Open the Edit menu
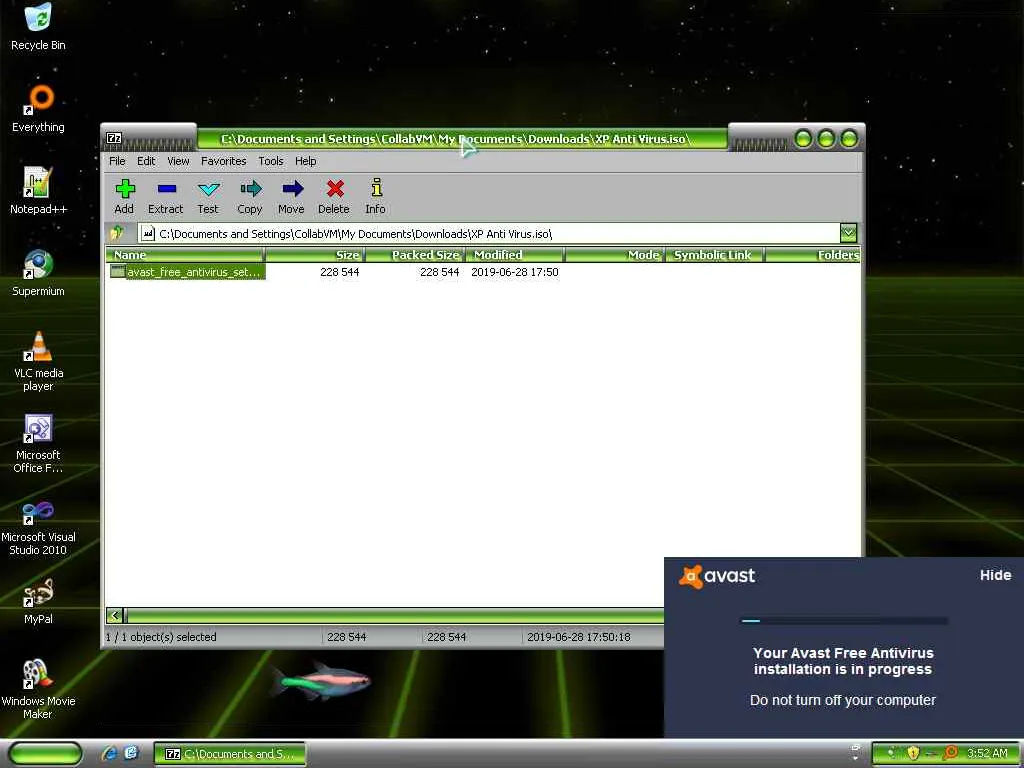This screenshot has width=1024, height=768. [x=146, y=161]
